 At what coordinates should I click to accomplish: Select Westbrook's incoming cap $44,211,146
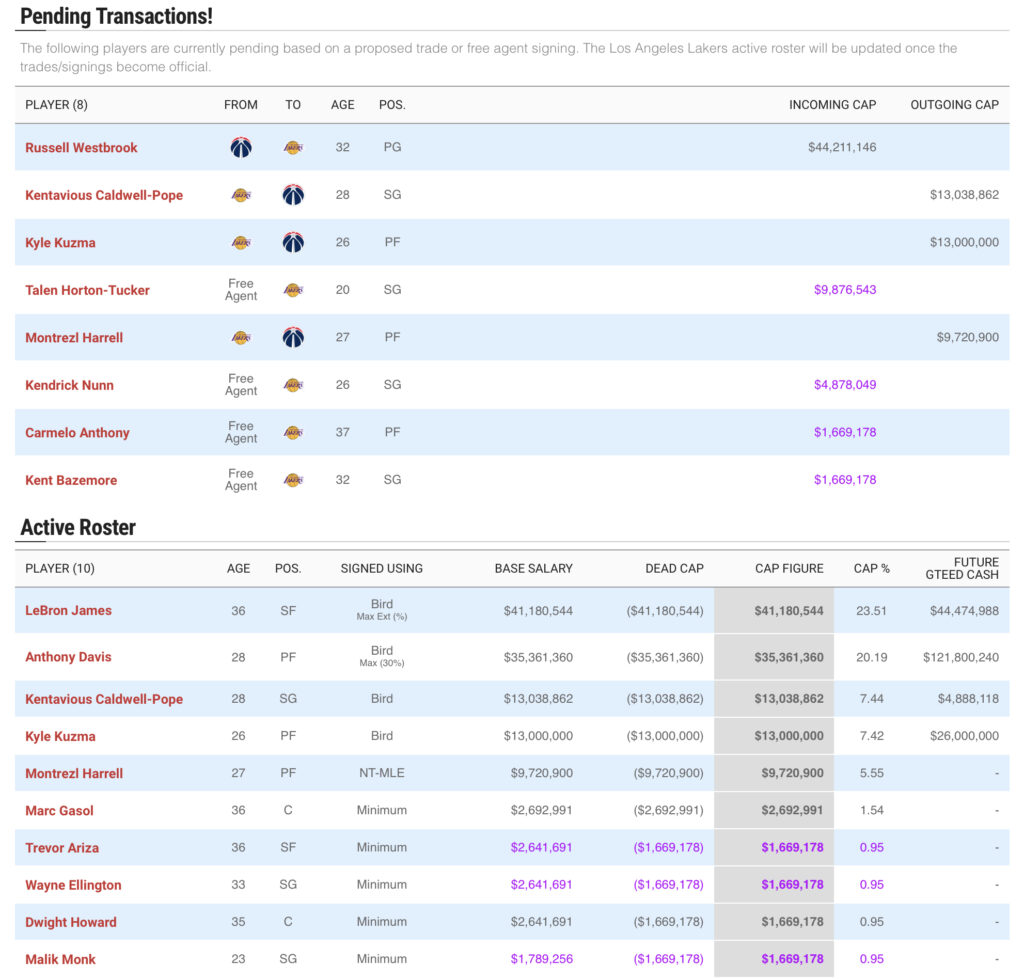coord(842,148)
